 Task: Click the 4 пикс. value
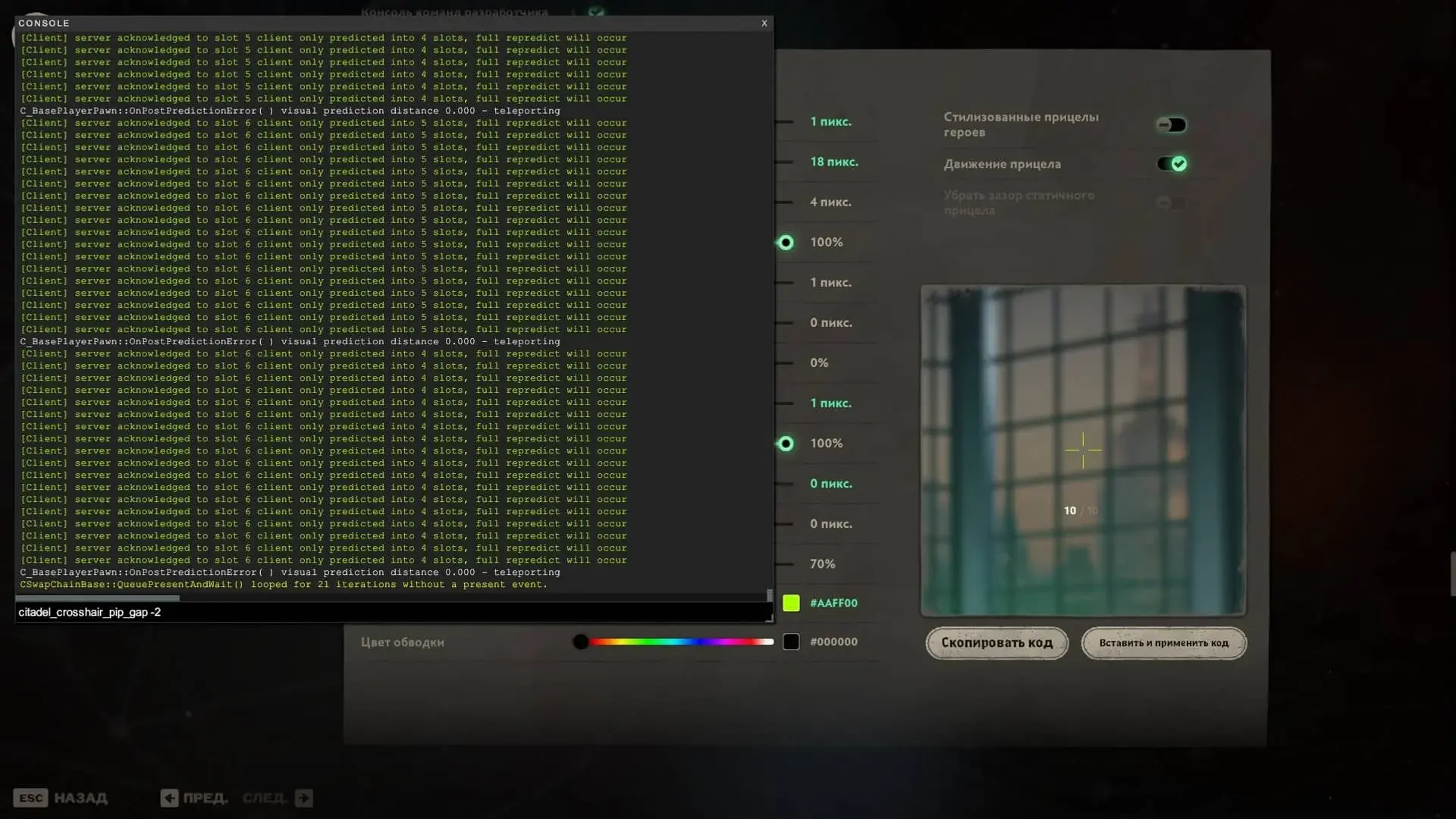pyautogui.click(x=830, y=202)
